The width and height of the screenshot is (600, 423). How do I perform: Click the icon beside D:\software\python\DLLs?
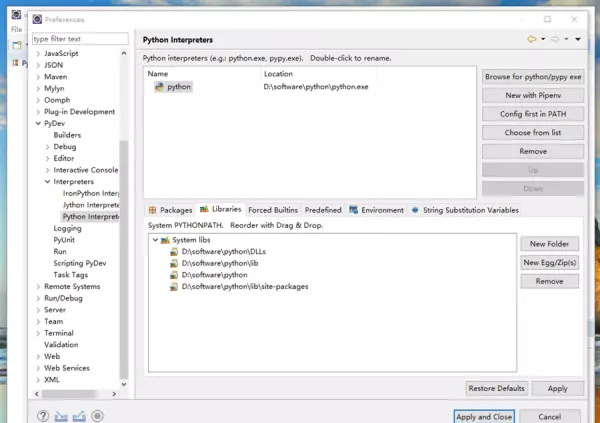(x=174, y=252)
